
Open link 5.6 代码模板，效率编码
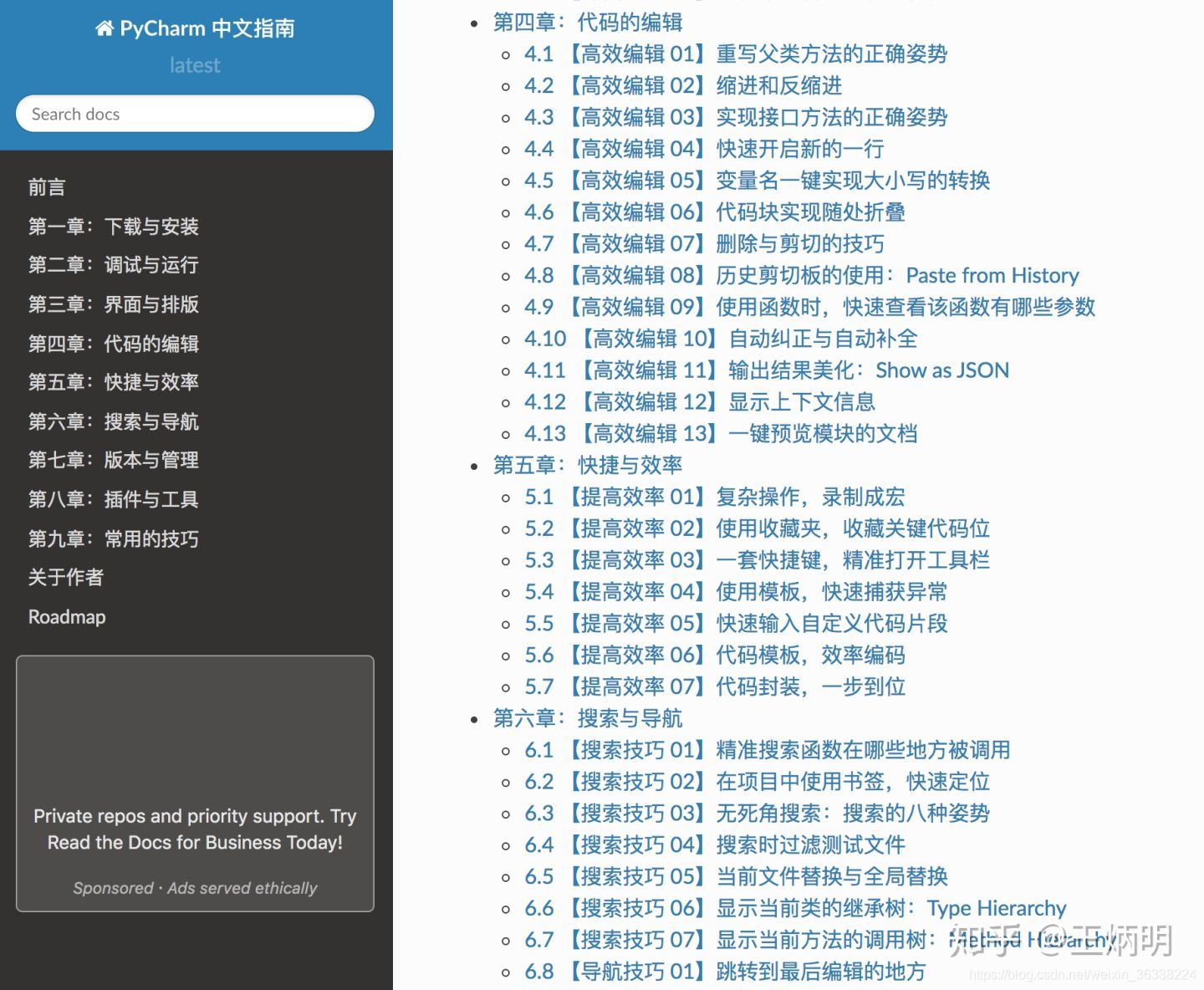[x=715, y=656]
